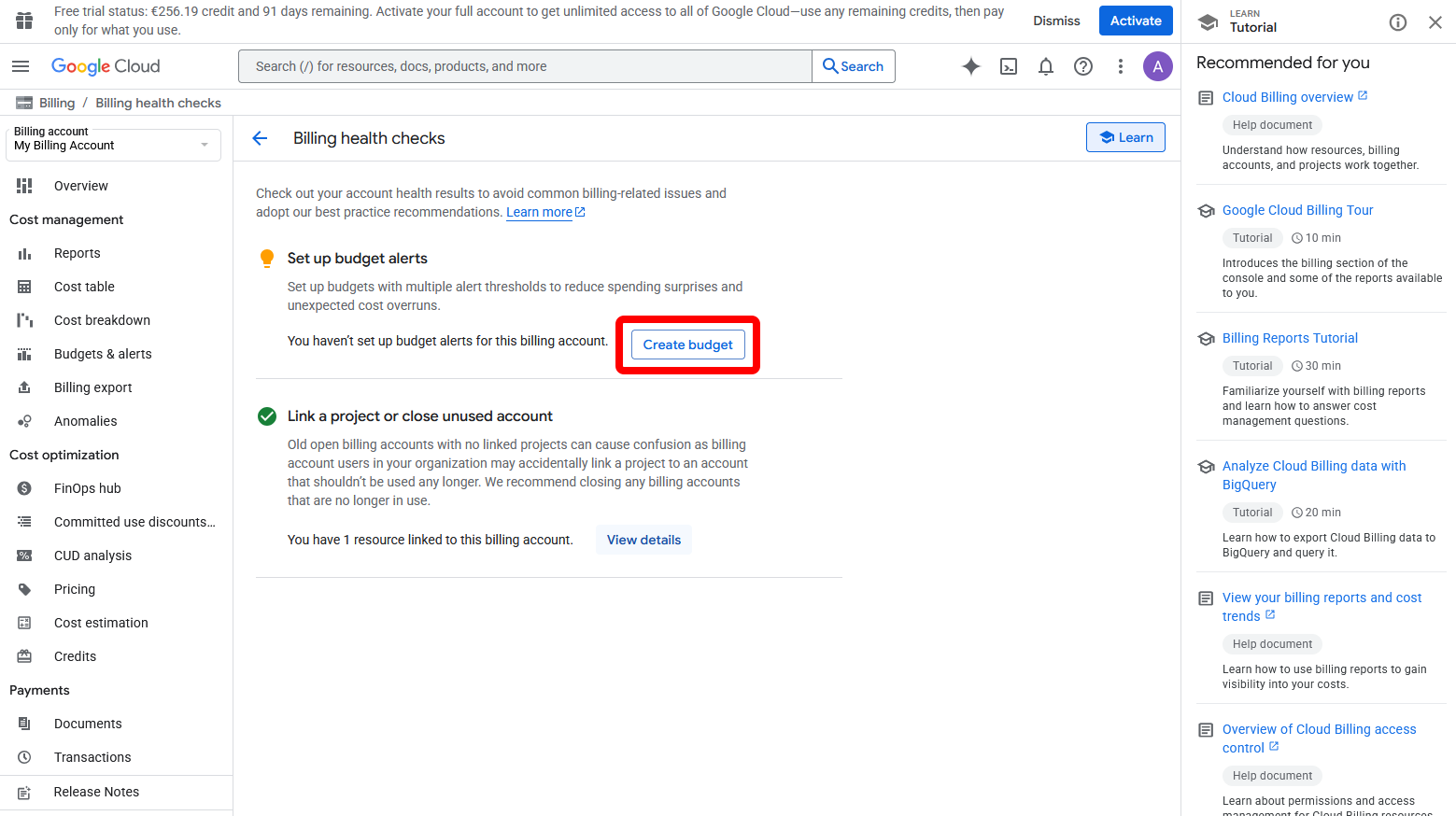The image size is (1456, 816).
Task: Click the Release Notes icon
Action: [x=24, y=792]
